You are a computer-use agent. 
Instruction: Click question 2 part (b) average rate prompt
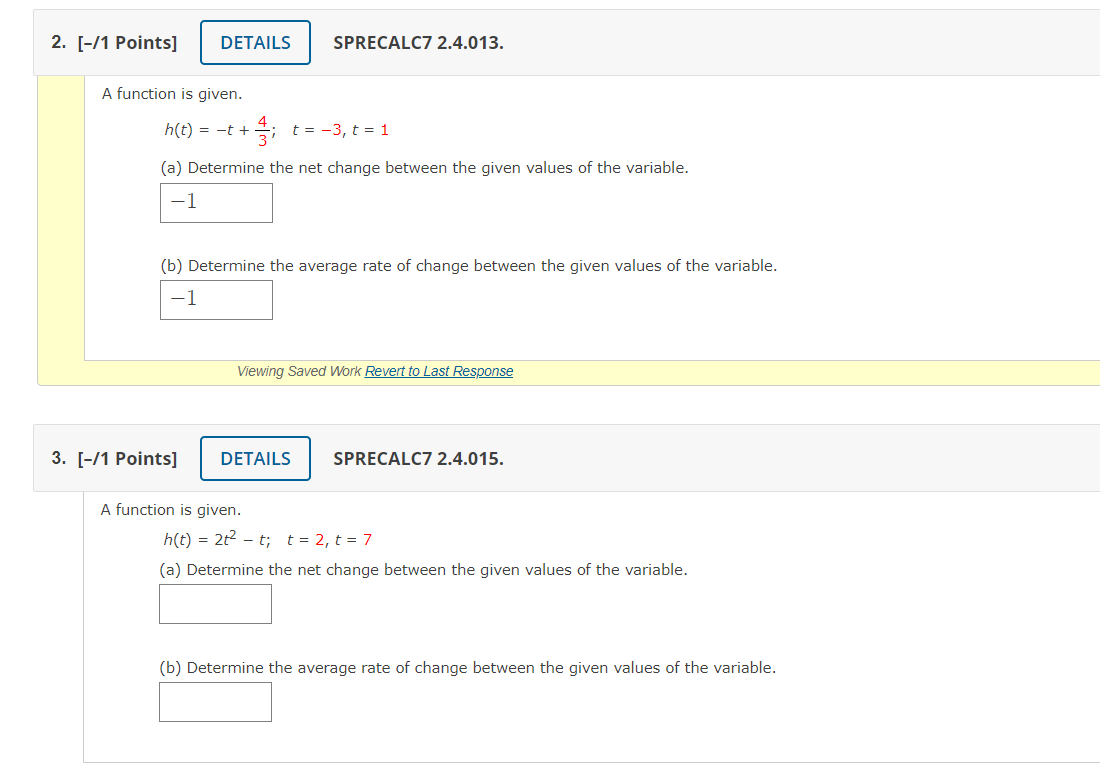point(468,266)
